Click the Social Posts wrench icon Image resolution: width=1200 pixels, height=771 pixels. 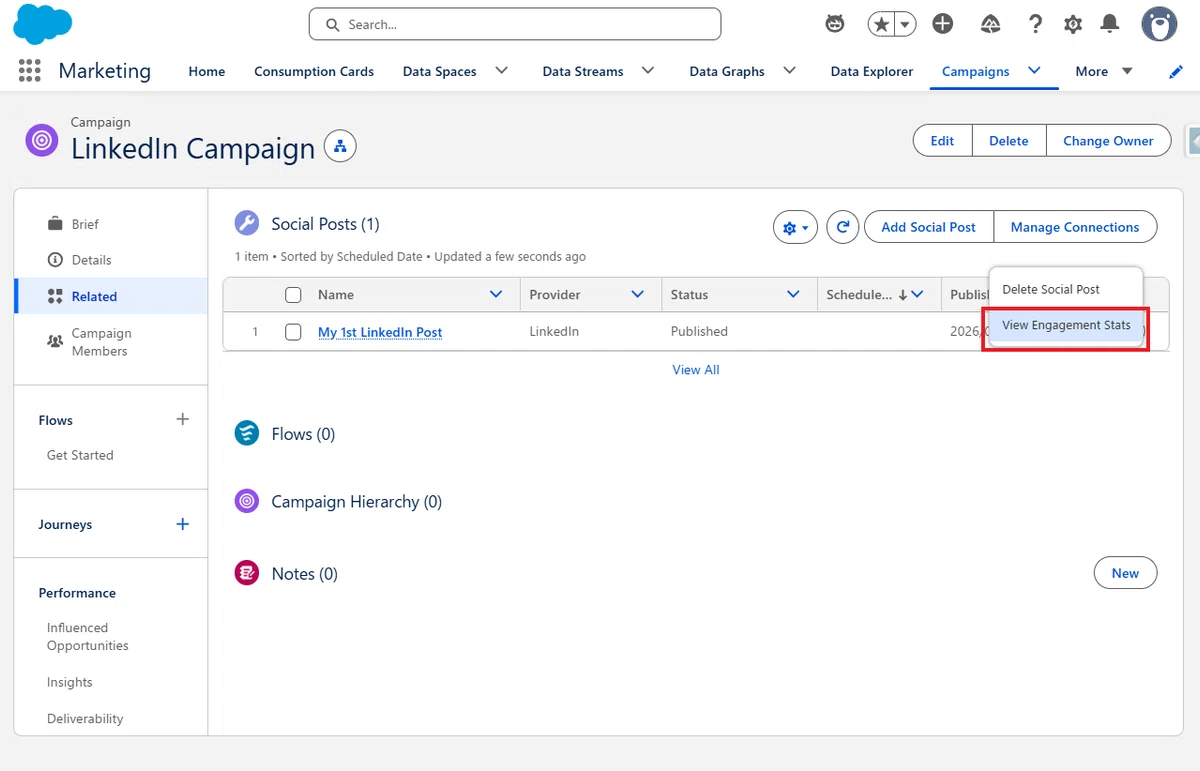pos(246,223)
